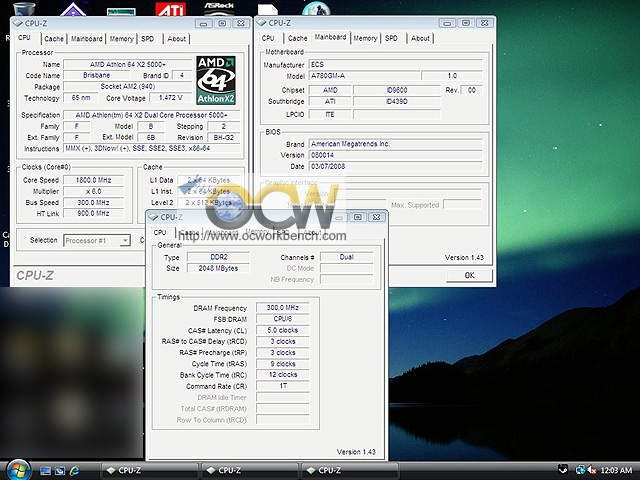
Task: Click the CAS# Latency value 5.0 clocks
Action: pyautogui.click(x=282, y=330)
